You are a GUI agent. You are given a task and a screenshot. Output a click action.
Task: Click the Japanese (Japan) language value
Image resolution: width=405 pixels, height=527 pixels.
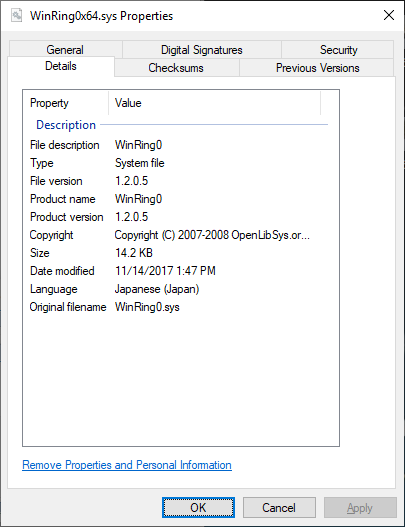[157, 289]
